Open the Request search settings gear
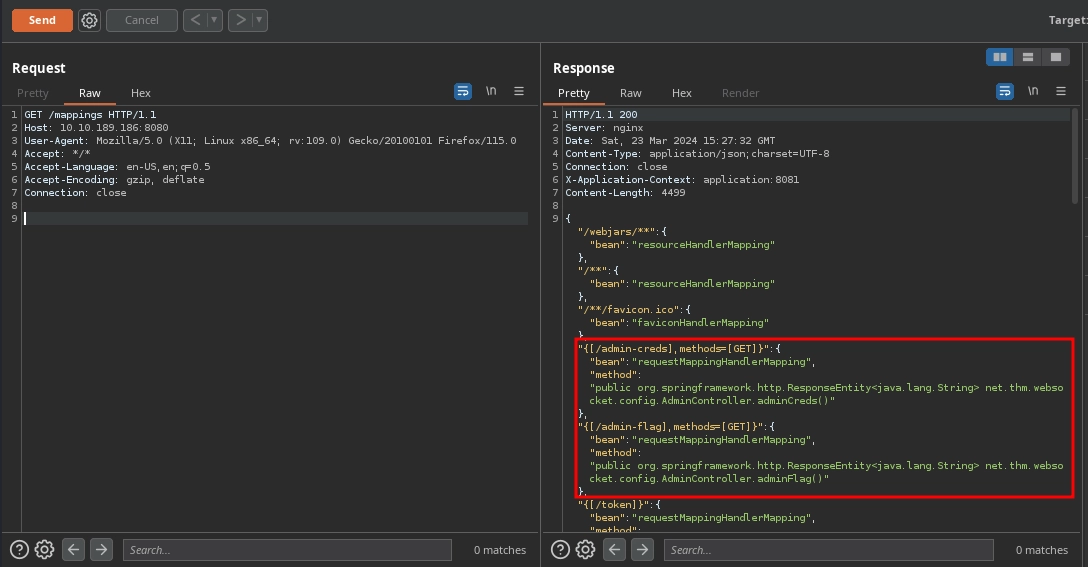The height and width of the screenshot is (567, 1088). (x=44, y=549)
